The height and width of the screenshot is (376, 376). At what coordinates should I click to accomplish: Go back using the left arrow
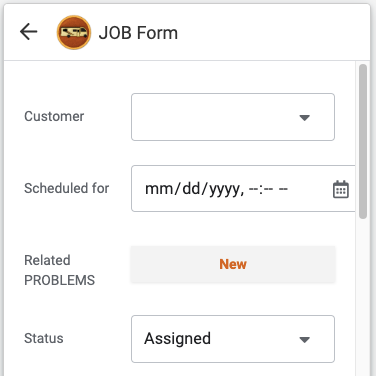point(28,32)
